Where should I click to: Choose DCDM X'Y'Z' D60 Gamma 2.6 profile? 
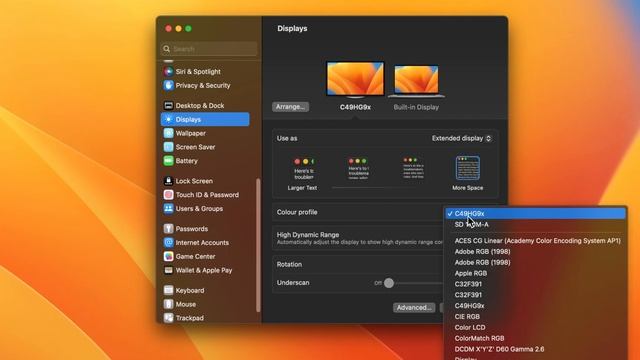[x=535, y=349]
